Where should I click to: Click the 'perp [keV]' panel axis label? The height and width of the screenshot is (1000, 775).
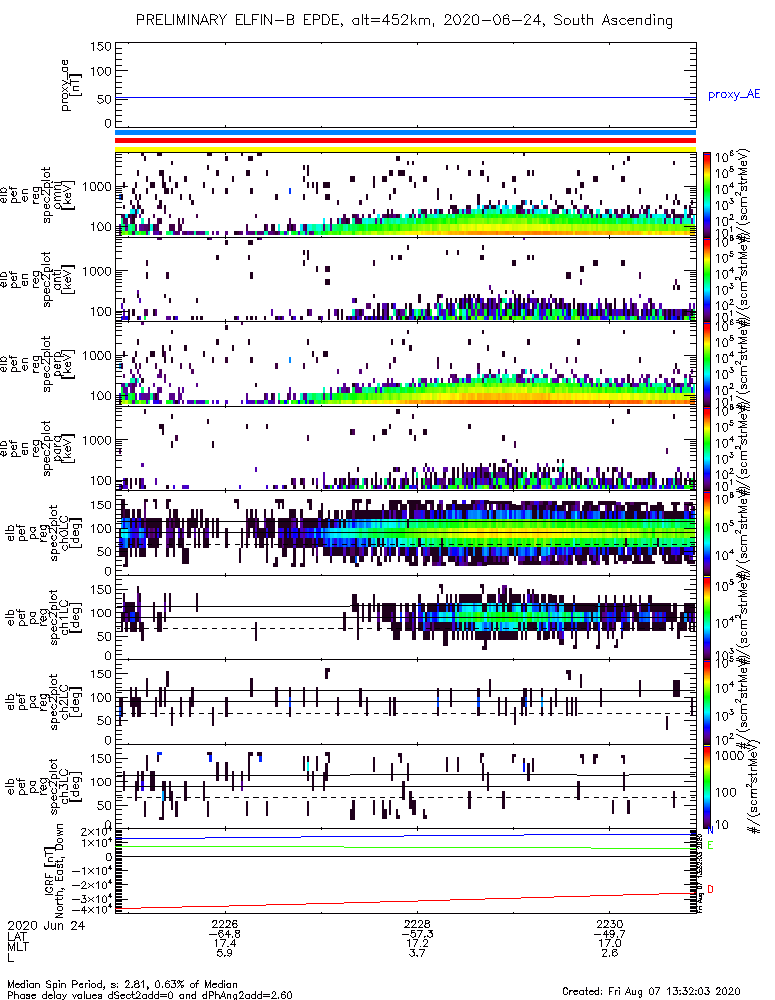[x=64, y=364]
